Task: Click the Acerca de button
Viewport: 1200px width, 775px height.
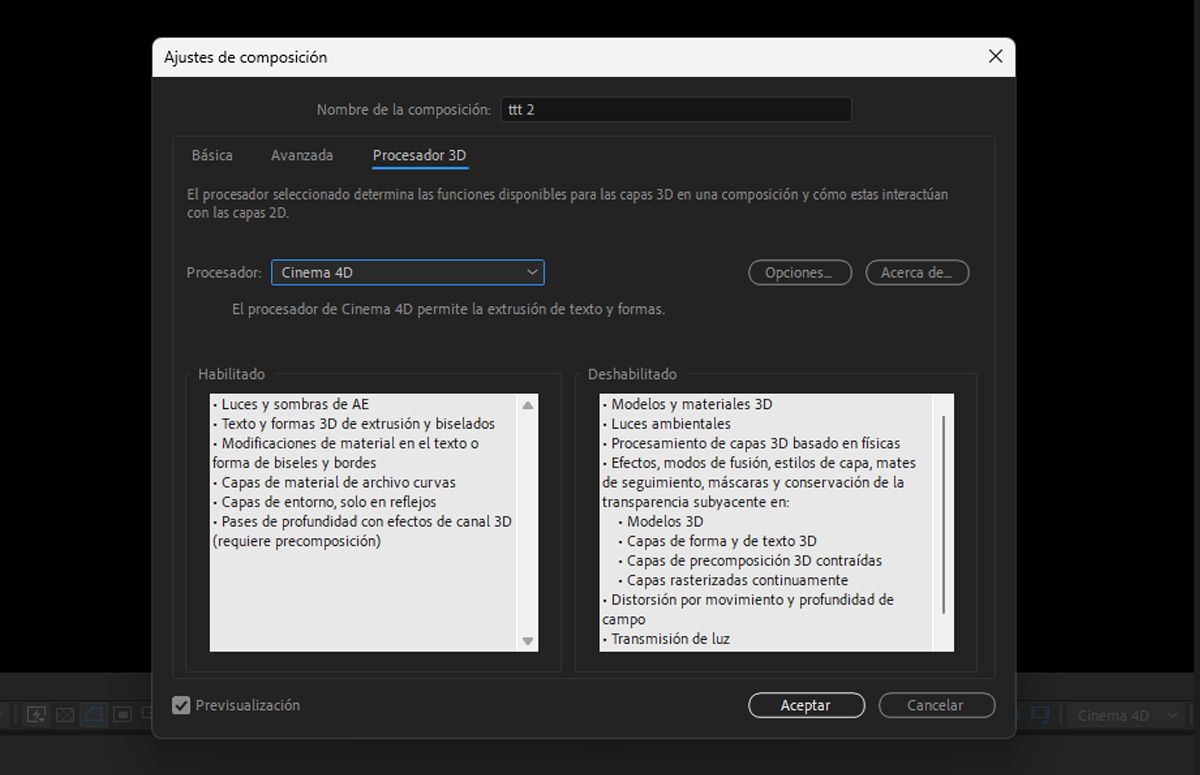Action: point(916,272)
